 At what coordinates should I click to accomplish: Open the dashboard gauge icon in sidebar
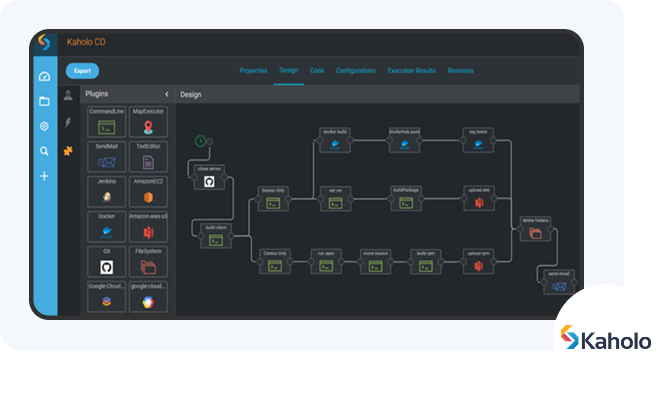pyautogui.click(x=44, y=76)
